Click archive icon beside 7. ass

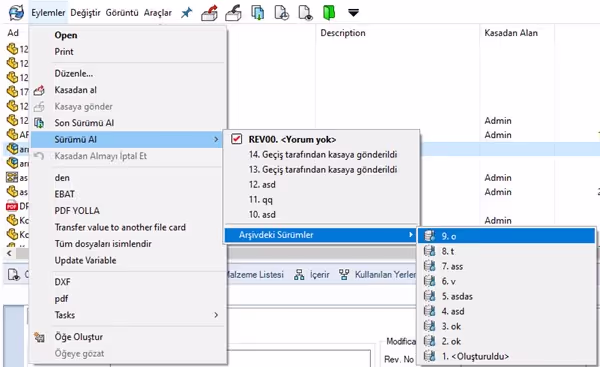430,266
